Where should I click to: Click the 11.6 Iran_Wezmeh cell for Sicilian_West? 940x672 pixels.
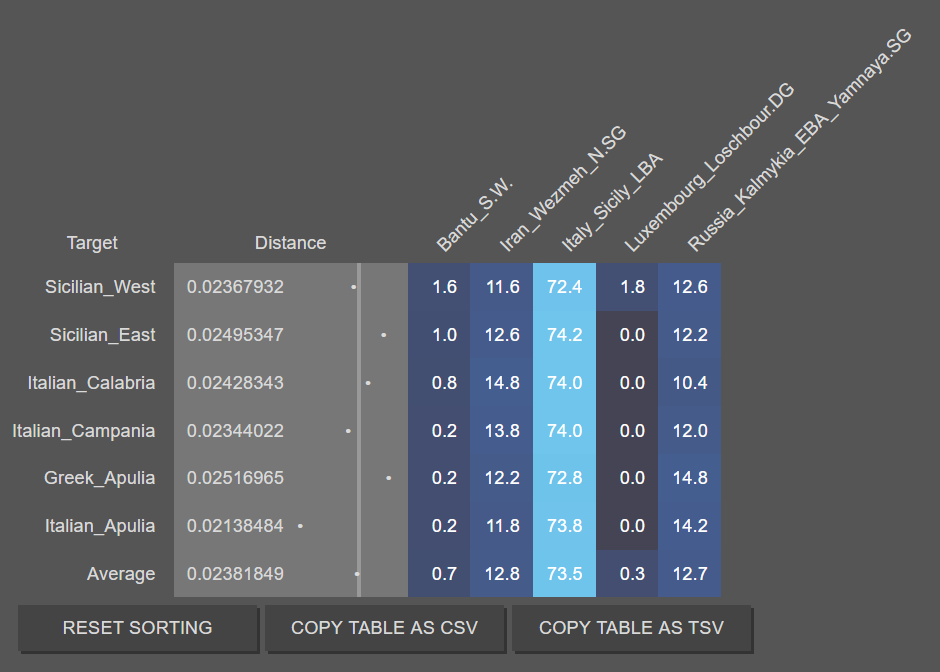coord(502,287)
